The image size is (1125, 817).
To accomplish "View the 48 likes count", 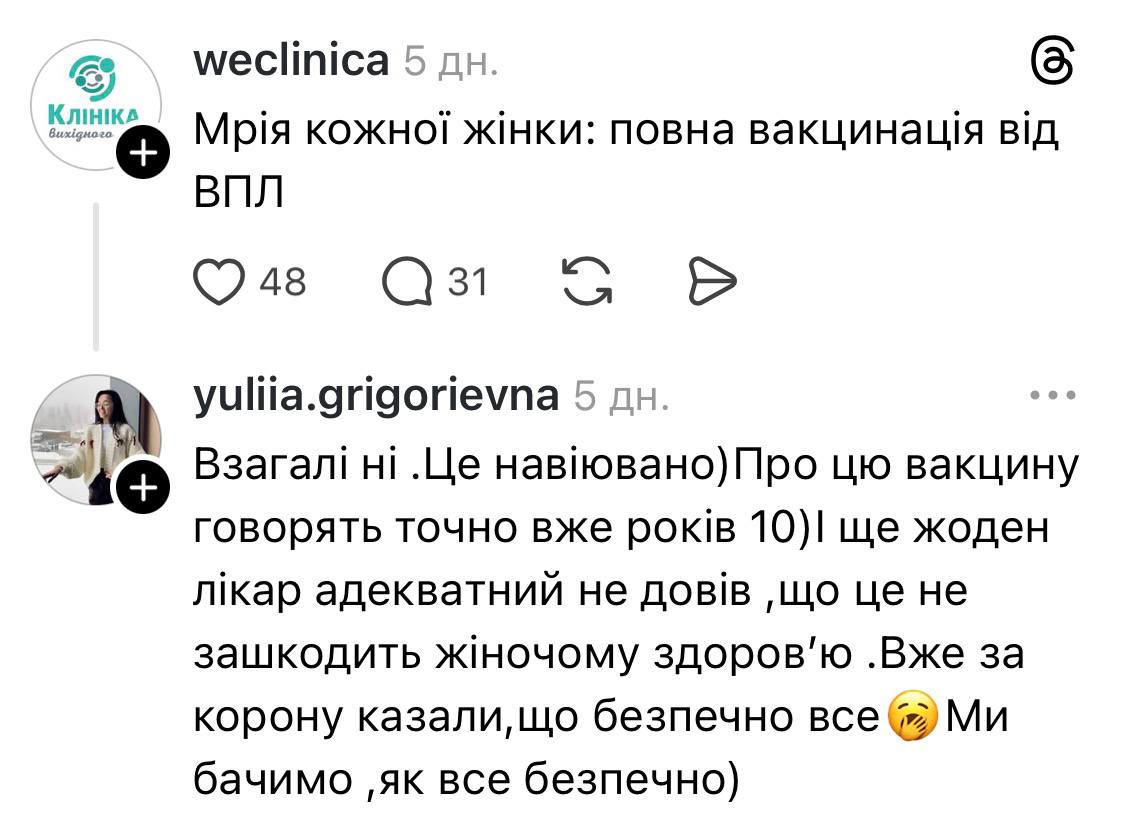I will pos(282,281).
